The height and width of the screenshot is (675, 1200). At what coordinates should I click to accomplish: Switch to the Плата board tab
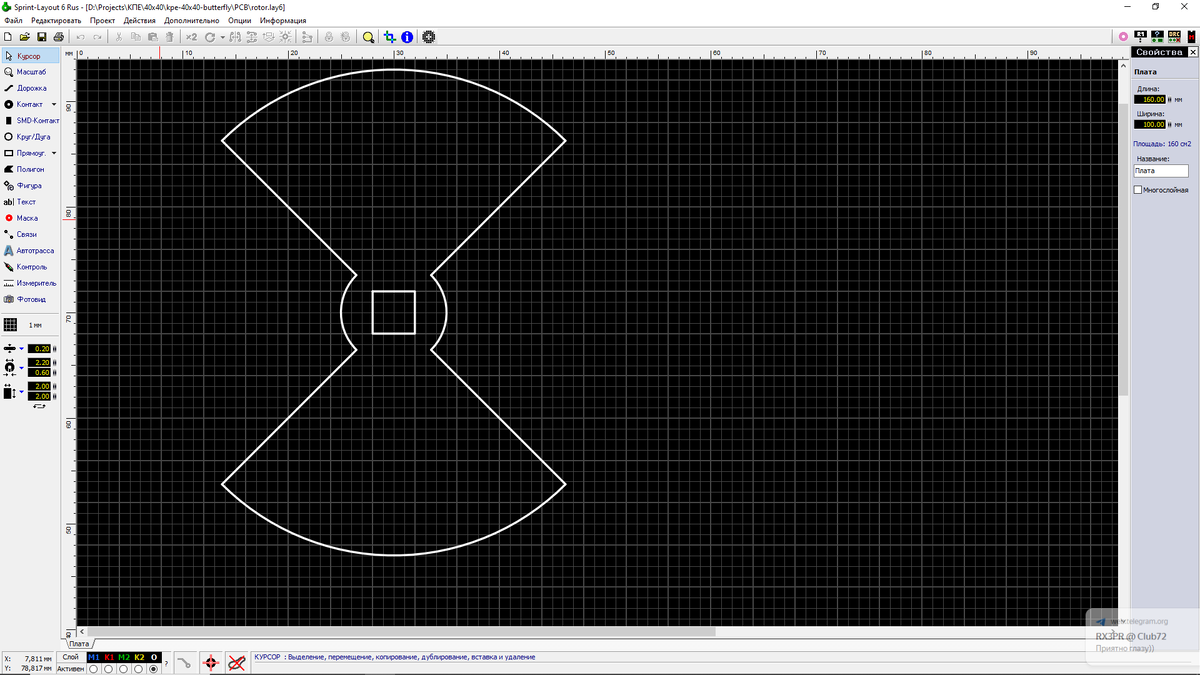pos(79,644)
